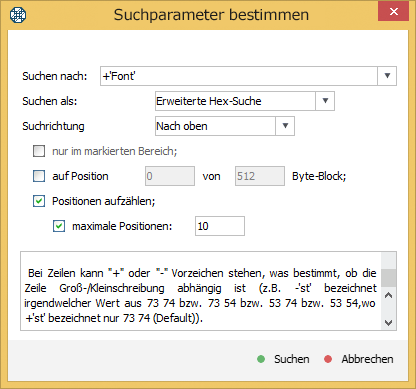Expand the Suchen nach history dropdown

pos(387,76)
